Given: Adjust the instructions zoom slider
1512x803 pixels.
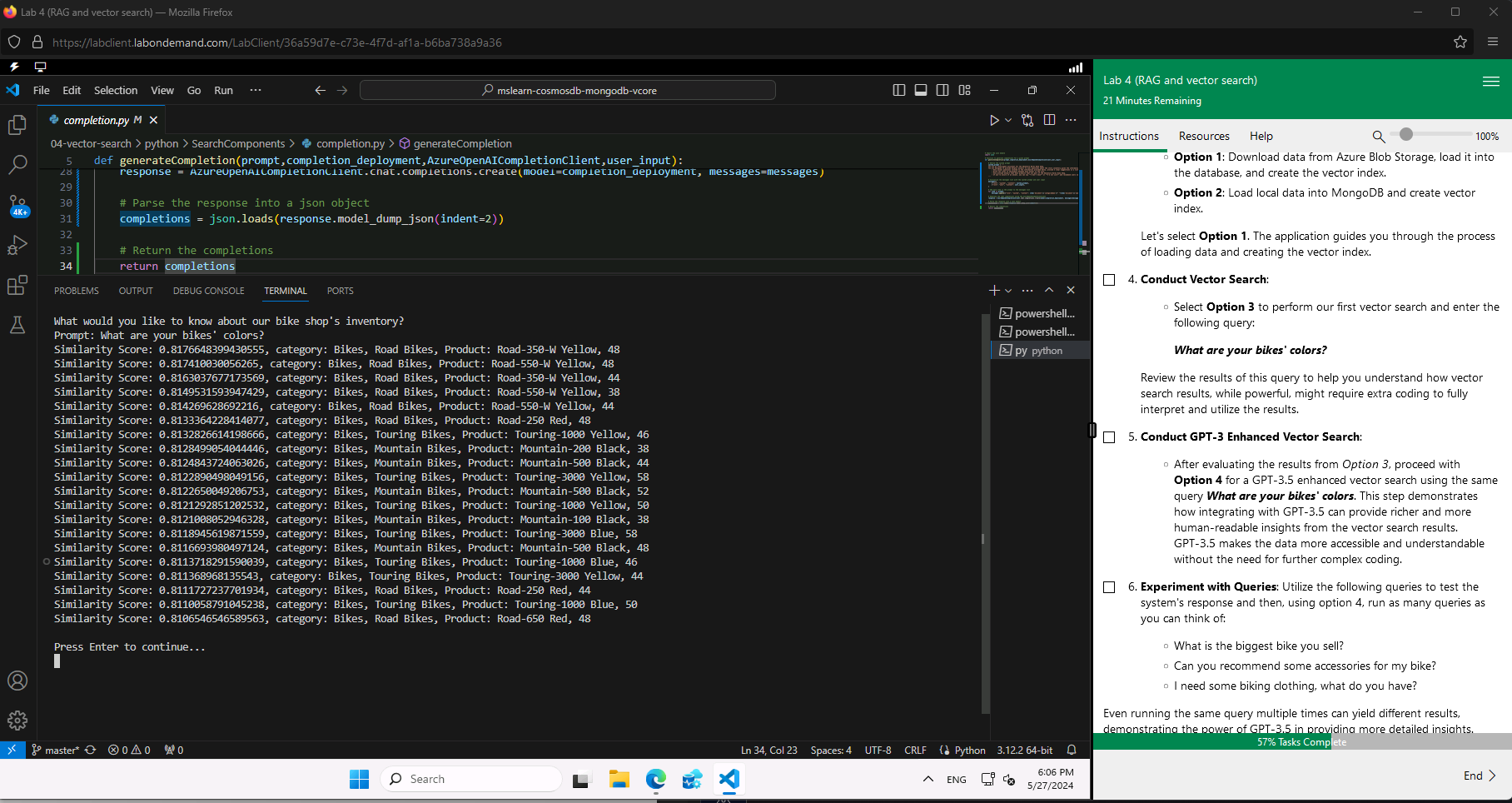Looking at the screenshot, I should pyautogui.click(x=1406, y=135).
